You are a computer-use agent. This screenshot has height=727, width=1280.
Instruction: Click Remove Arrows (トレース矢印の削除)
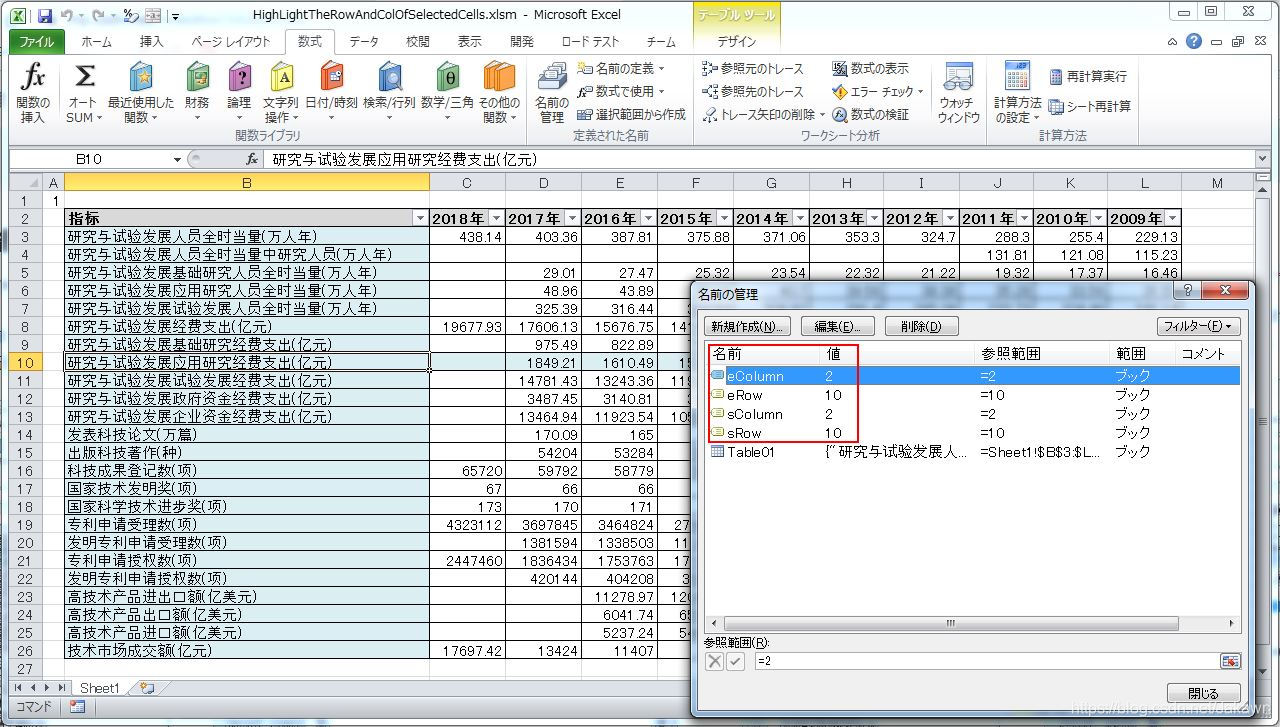click(764, 114)
